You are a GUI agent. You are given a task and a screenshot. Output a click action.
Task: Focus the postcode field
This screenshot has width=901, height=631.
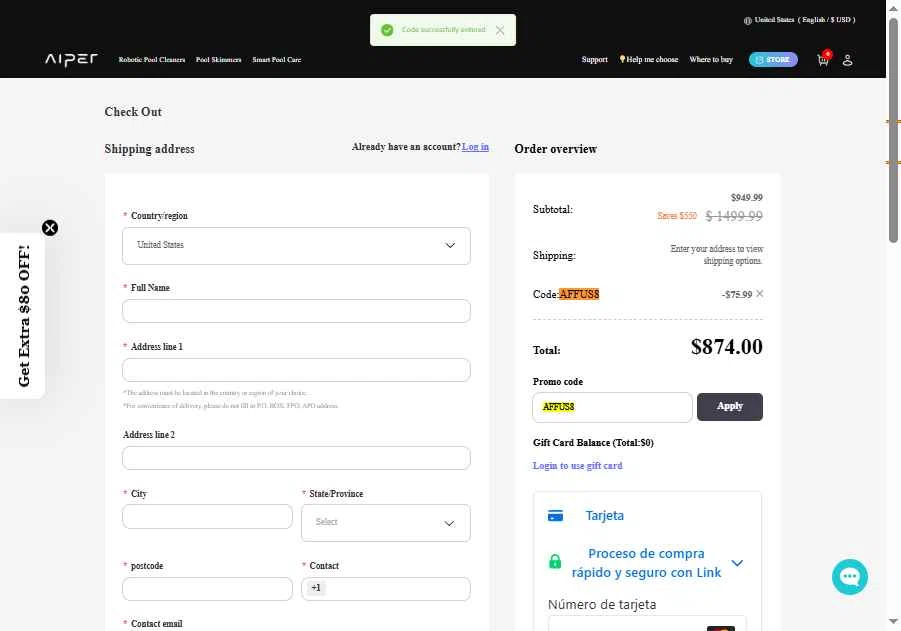pos(207,589)
